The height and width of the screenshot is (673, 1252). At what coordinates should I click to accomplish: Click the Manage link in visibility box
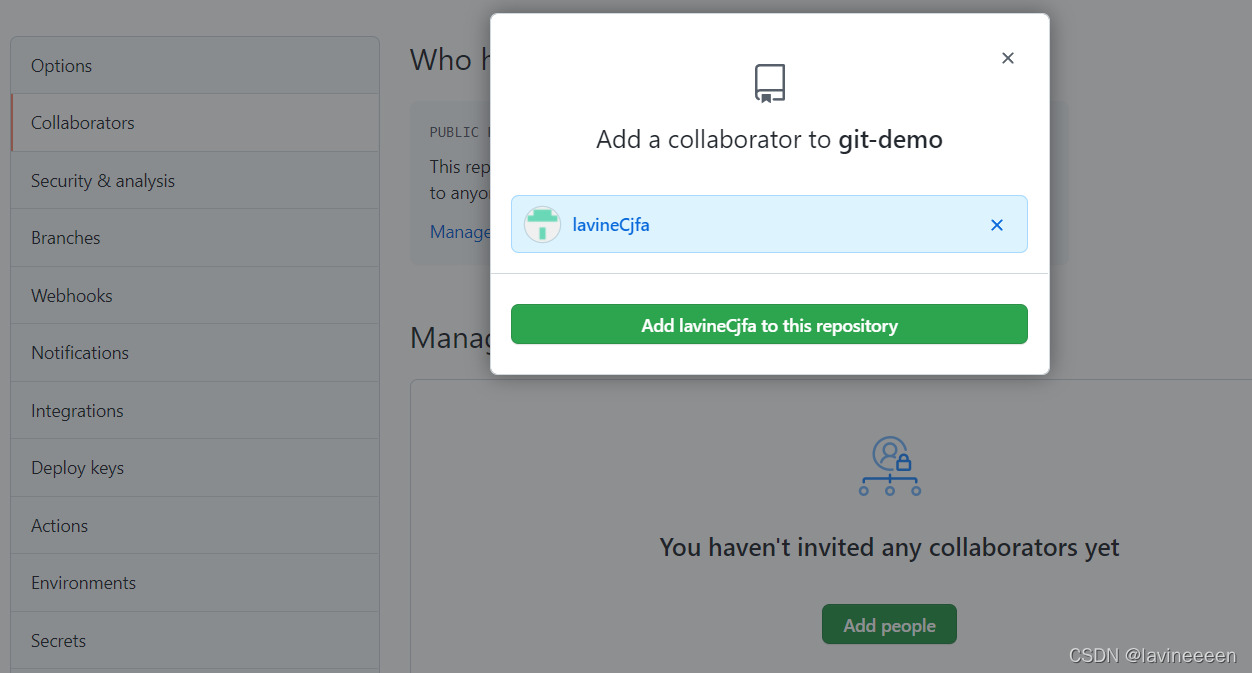click(x=460, y=232)
